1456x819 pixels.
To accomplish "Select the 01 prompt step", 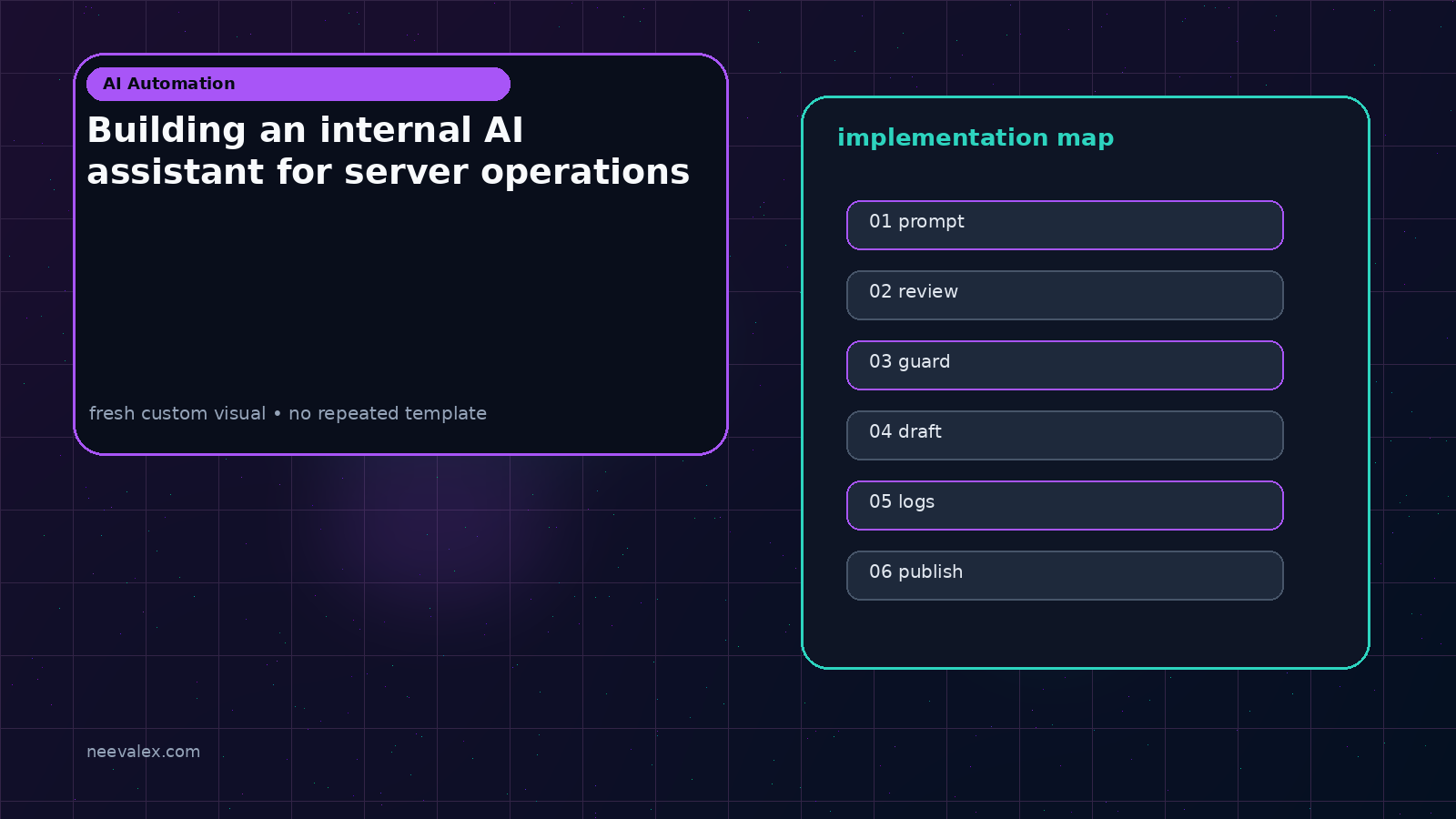I will coord(1065,225).
